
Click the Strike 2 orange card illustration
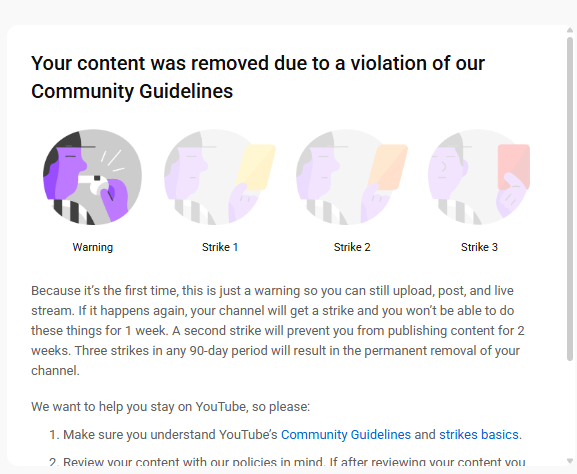click(x=352, y=177)
